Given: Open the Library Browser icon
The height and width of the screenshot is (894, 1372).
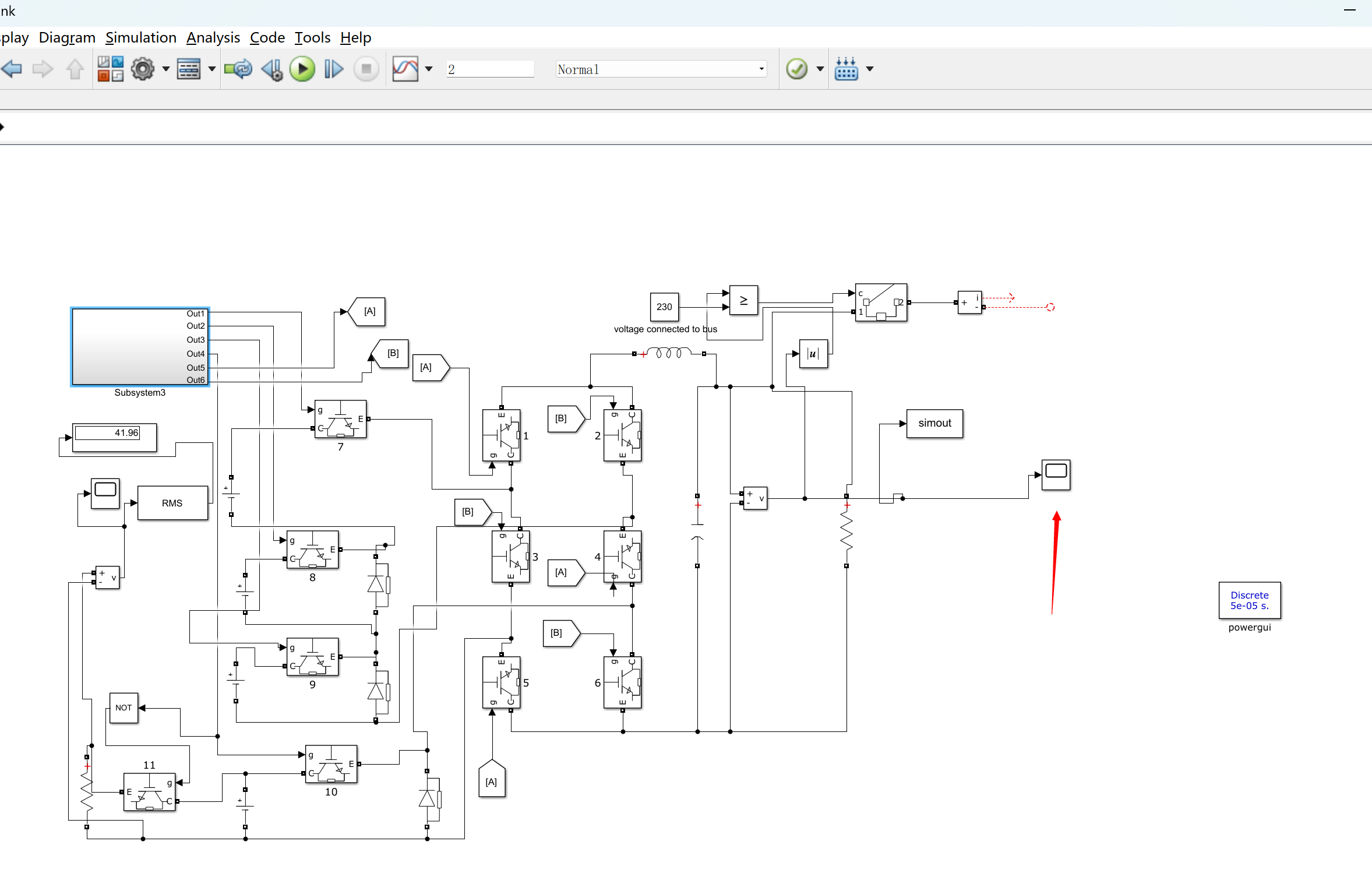Looking at the screenshot, I should click(x=110, y=69).
